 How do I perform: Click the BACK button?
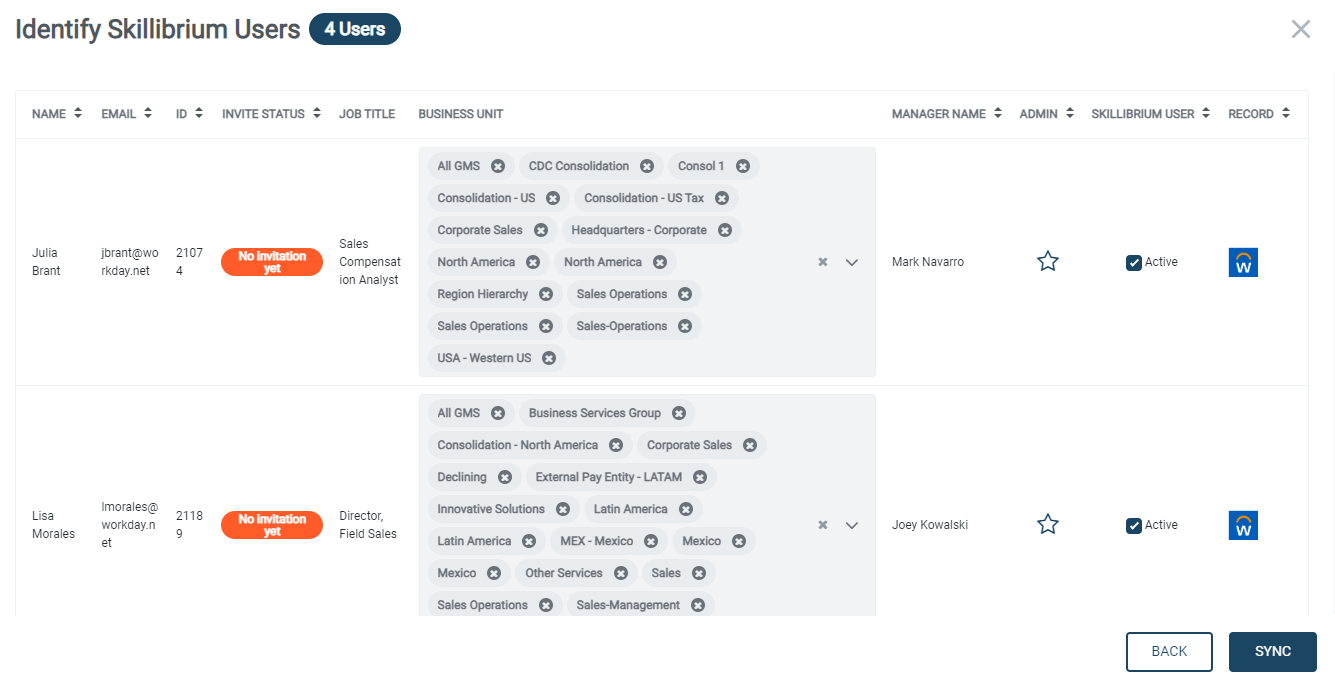pos(1169,651)
